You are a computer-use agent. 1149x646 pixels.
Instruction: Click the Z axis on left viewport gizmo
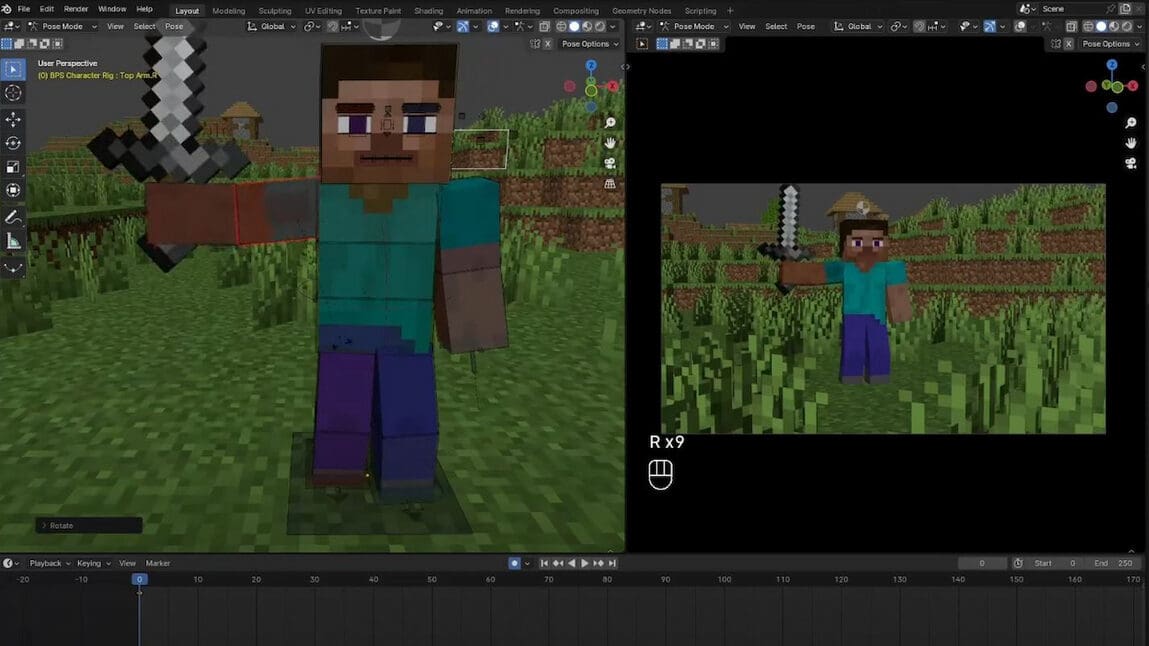tap(591, 66)
